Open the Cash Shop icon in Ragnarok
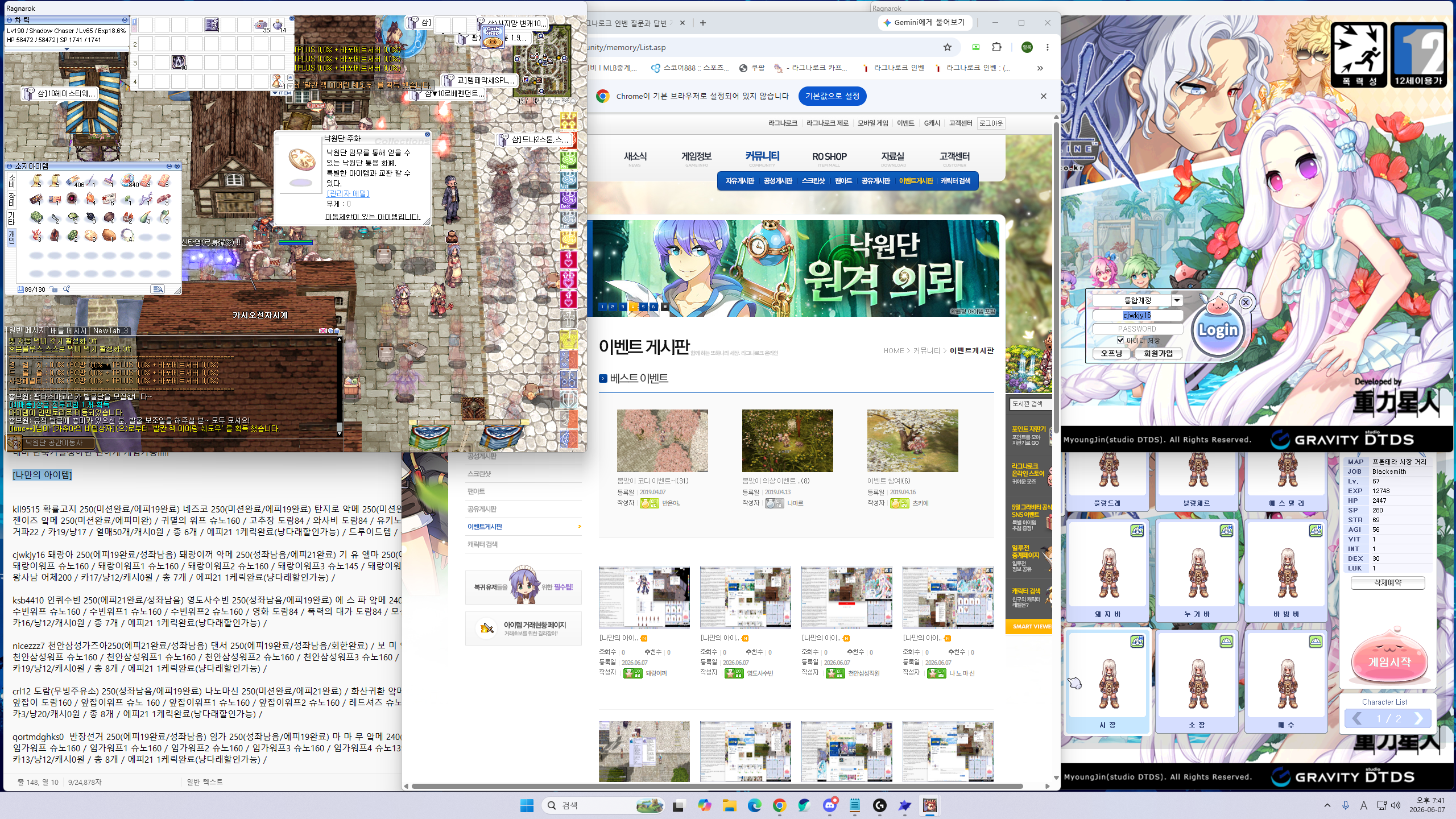 tap(493, 37)
